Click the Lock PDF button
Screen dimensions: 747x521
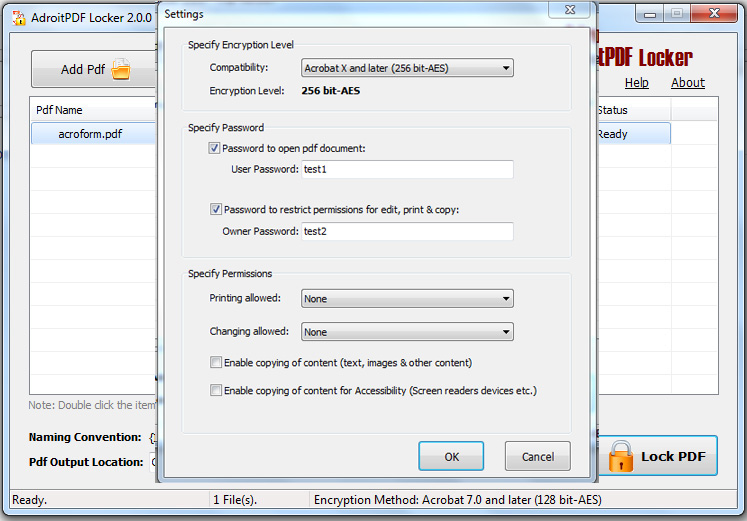click(658, 456)
